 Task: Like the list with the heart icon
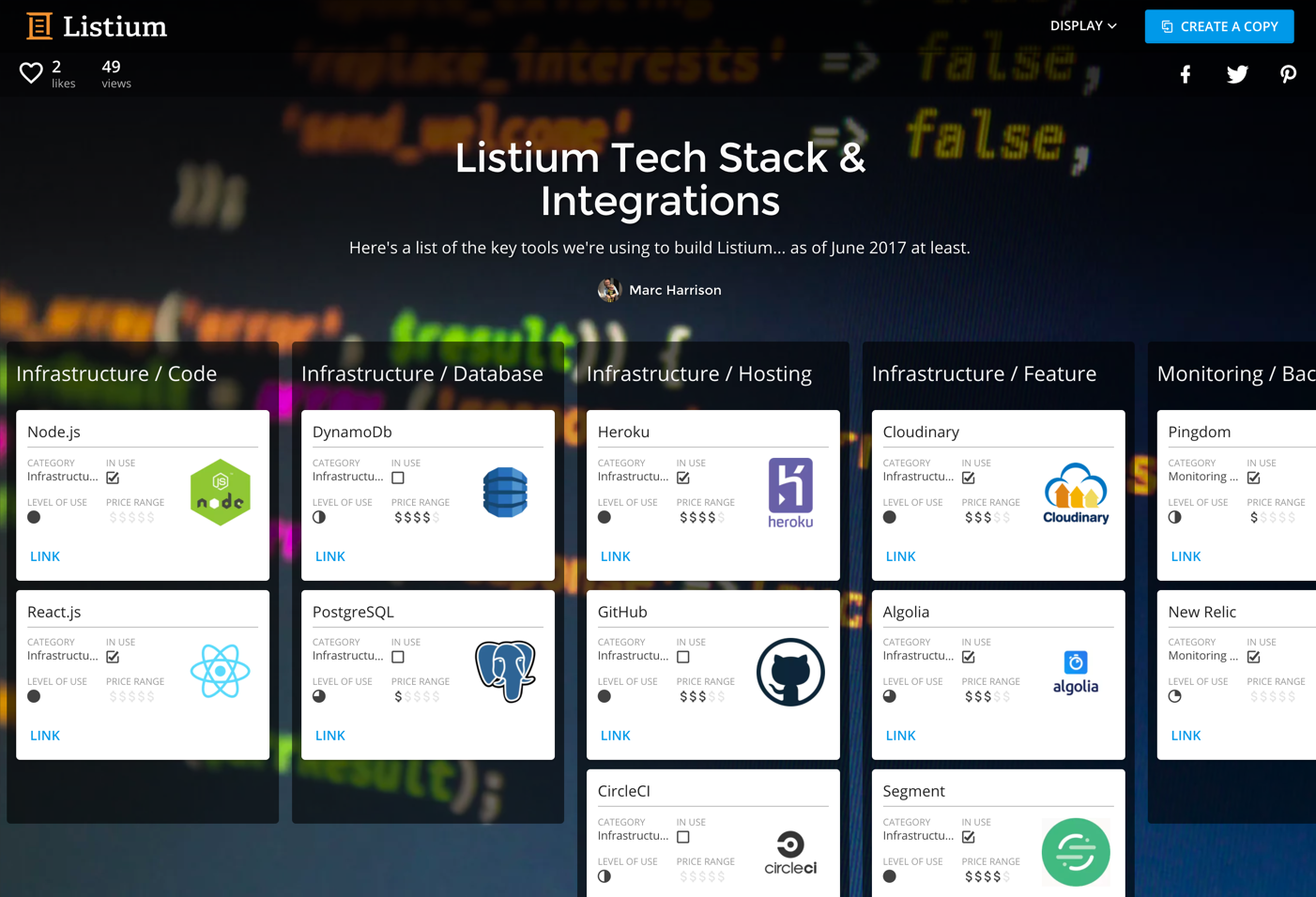tap(31, 73)
